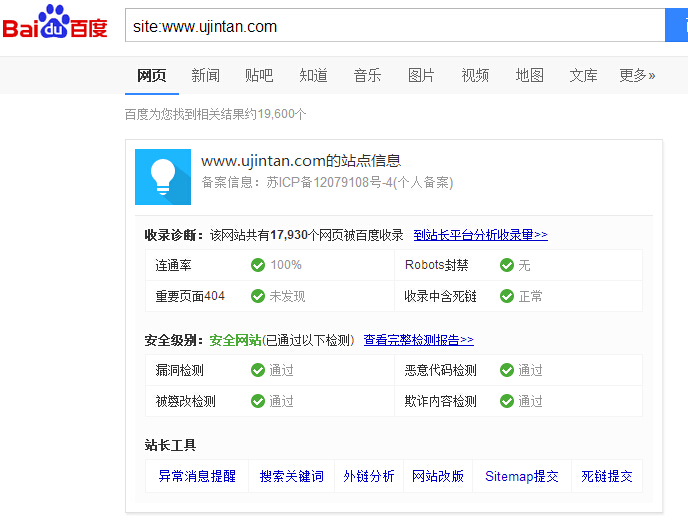Expand the 更多» categories menu
688x529 pixels.
coord(637,75)
